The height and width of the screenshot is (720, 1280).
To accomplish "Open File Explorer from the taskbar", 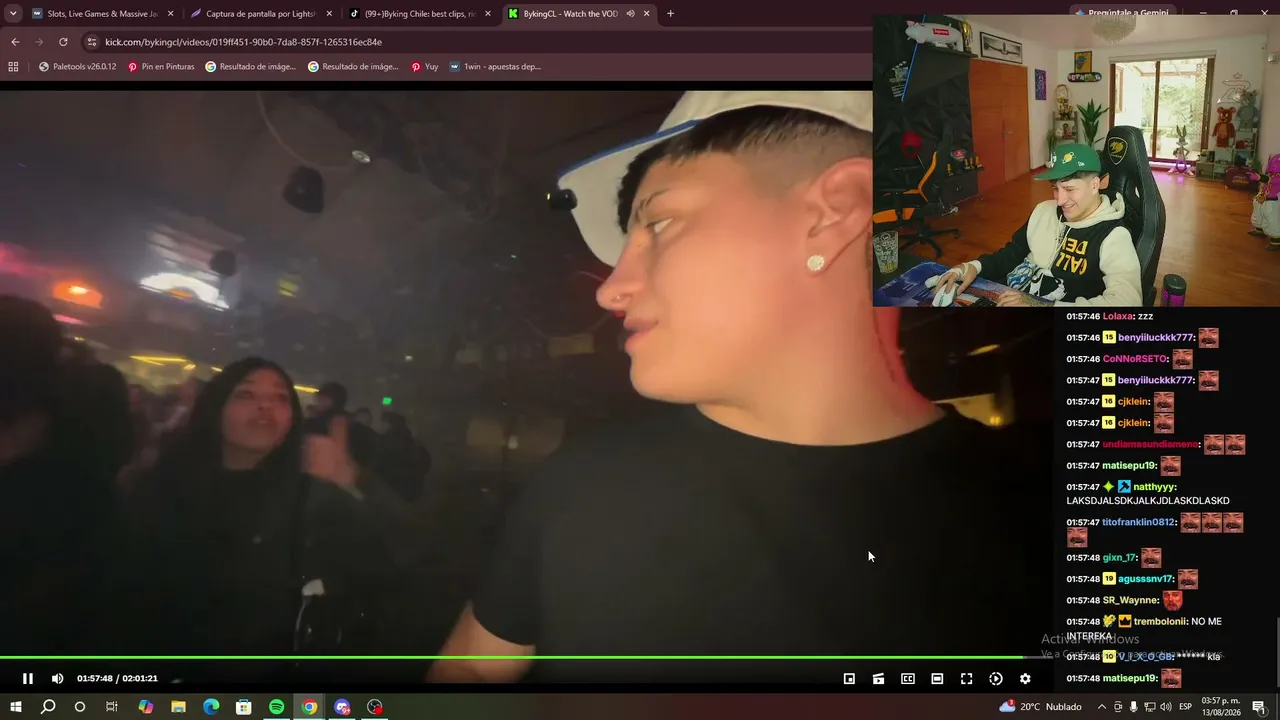I will pos(178,707).
